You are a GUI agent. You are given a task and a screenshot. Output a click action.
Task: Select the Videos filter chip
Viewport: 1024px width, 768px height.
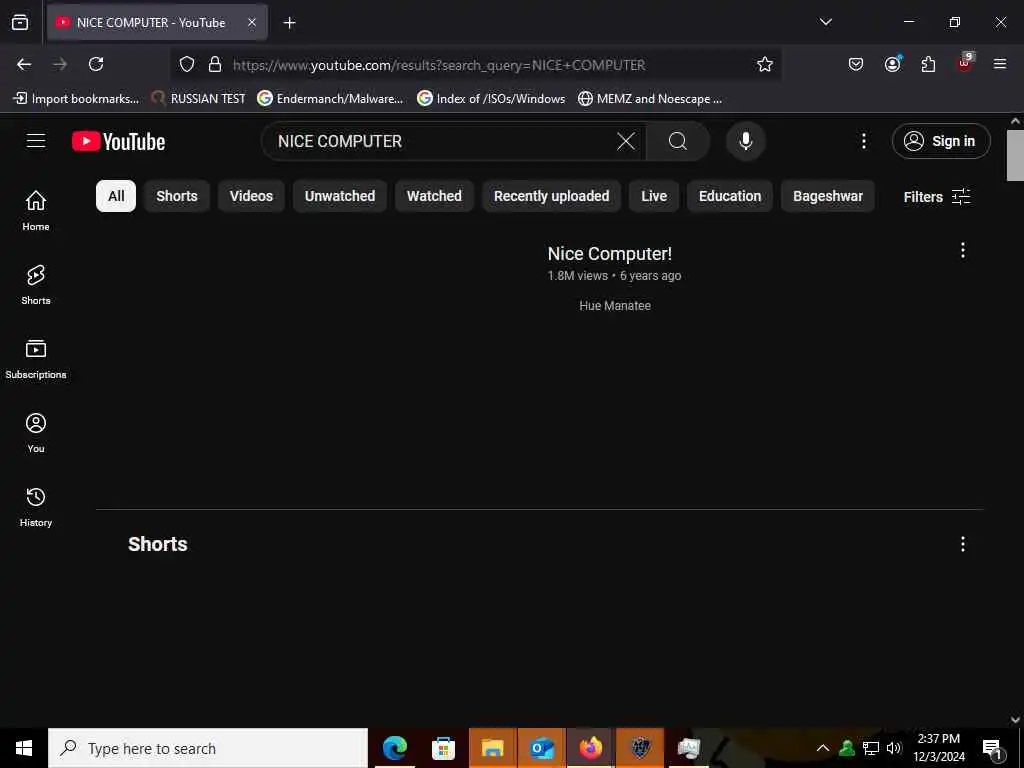pyautogui.click(x=251, y=196)
